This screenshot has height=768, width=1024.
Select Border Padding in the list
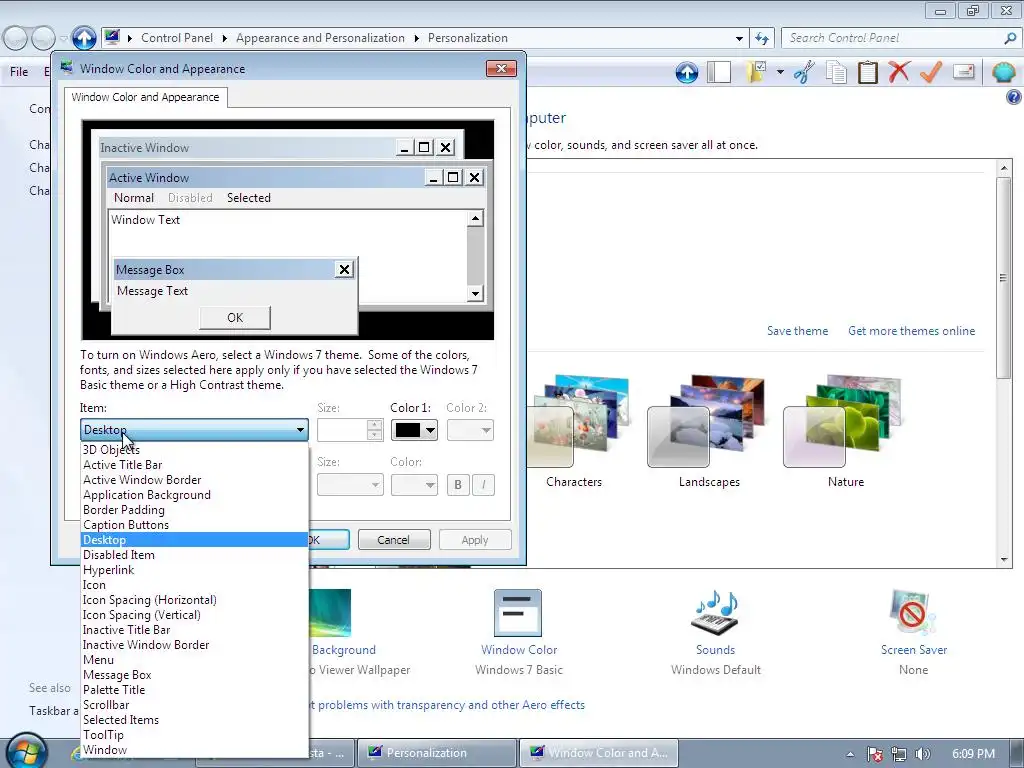click(x=194, y=509)
